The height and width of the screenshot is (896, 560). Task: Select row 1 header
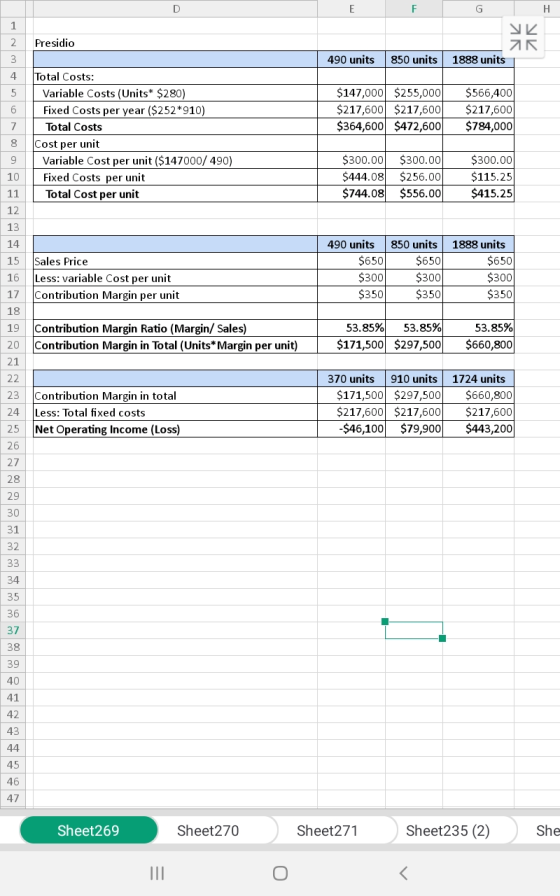coord(13,26)
